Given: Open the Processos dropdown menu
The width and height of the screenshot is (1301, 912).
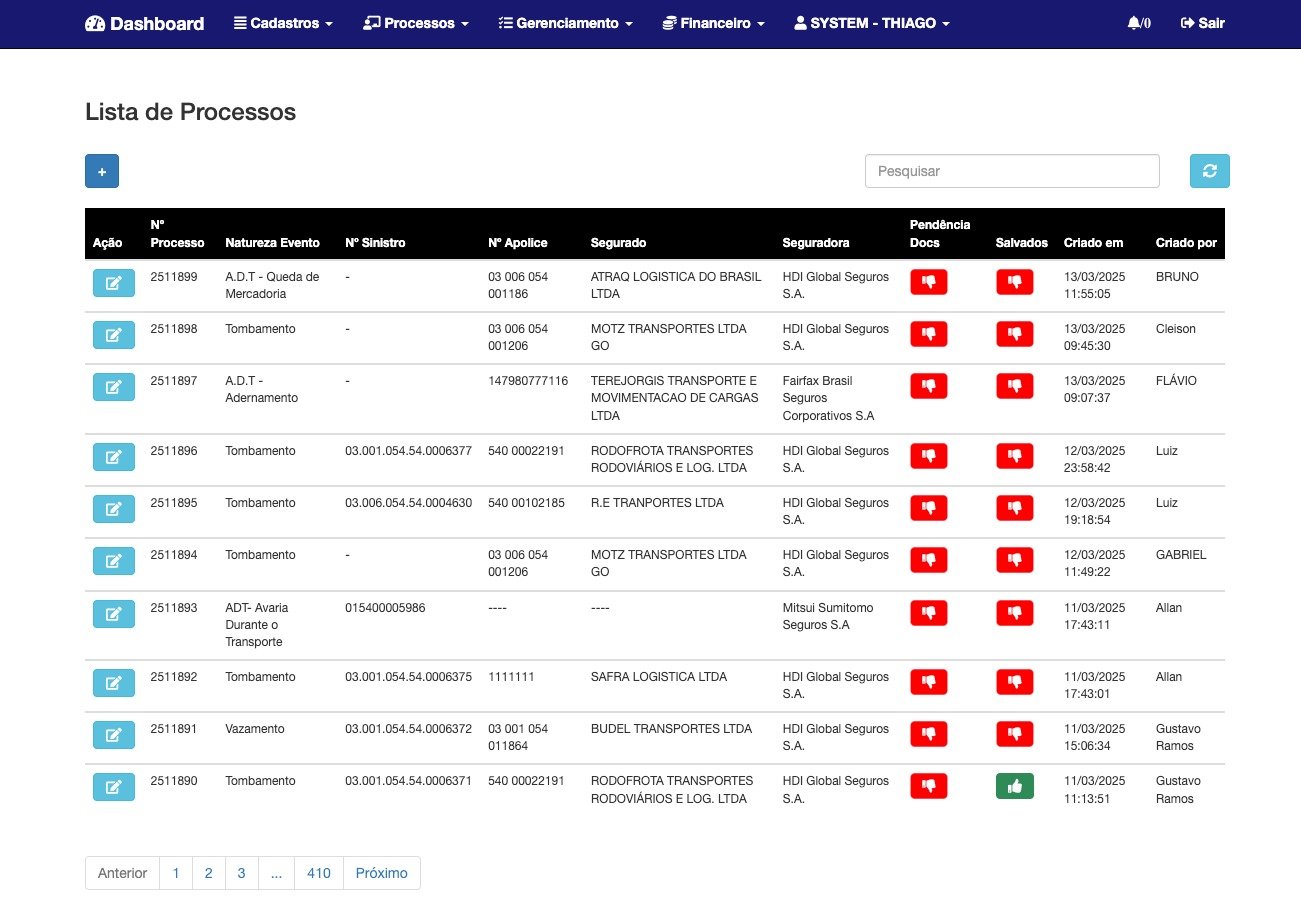Looking at the screenshot, I should click(x=416, y=23).
